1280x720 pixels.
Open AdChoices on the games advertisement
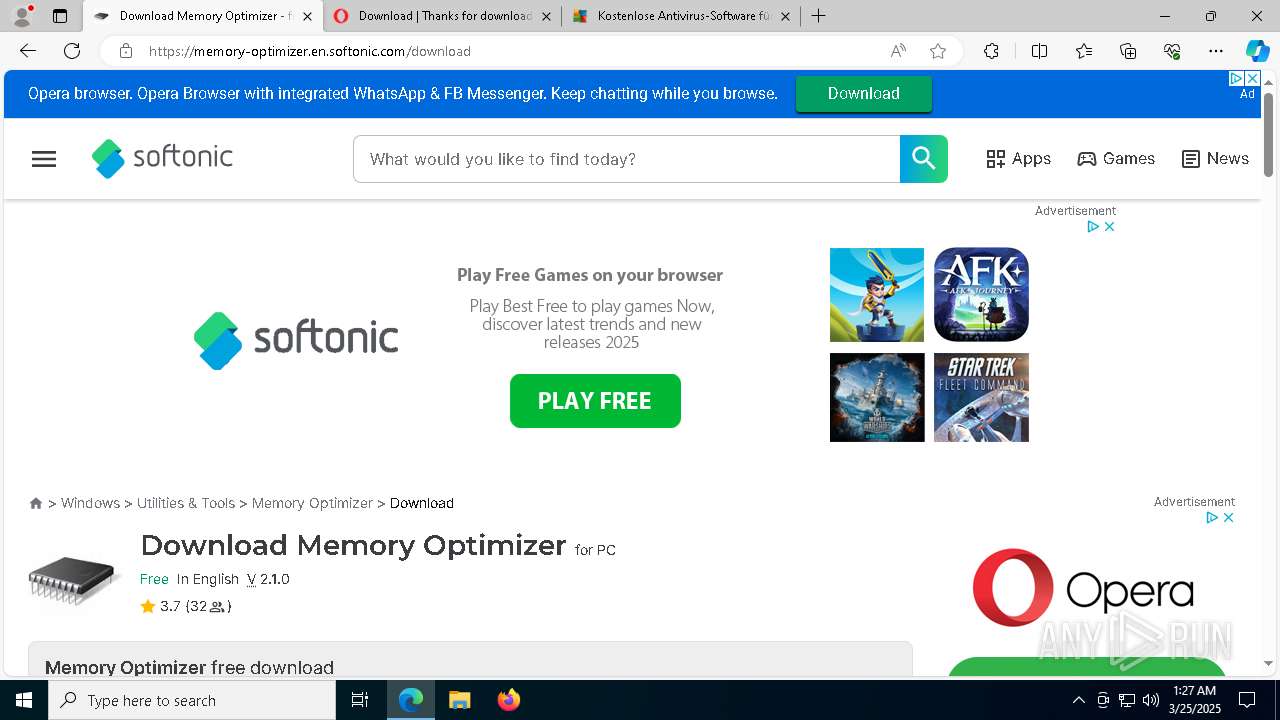pos(1094,227)
